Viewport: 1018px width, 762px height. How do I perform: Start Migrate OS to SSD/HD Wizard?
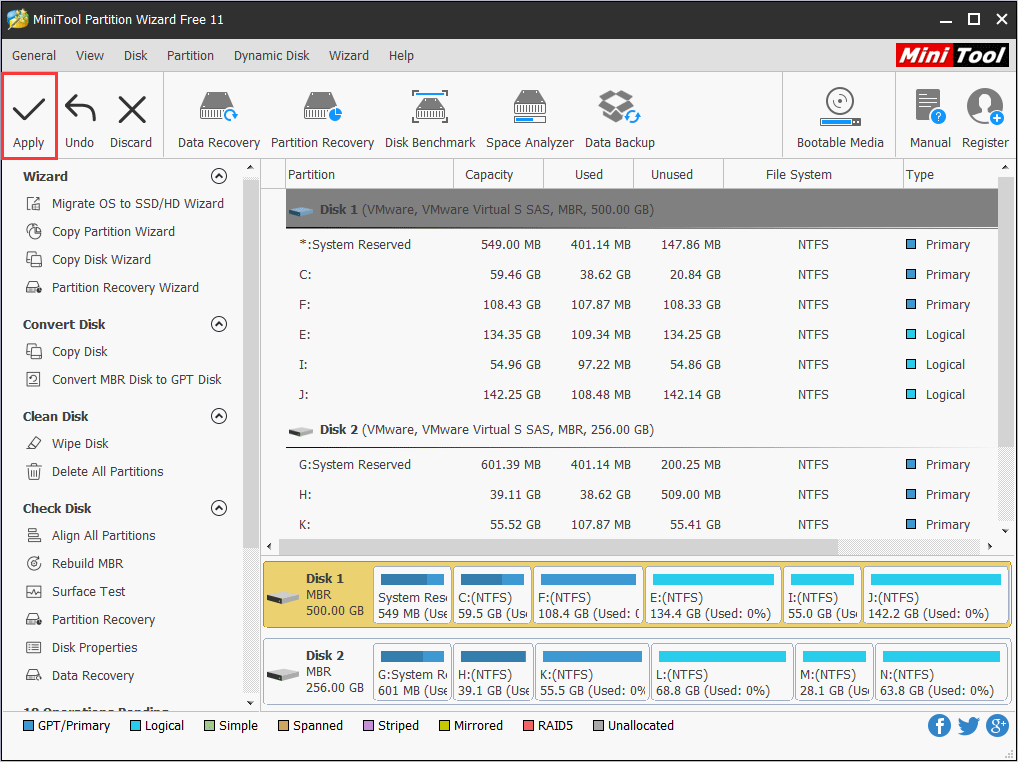click(125, 204)
